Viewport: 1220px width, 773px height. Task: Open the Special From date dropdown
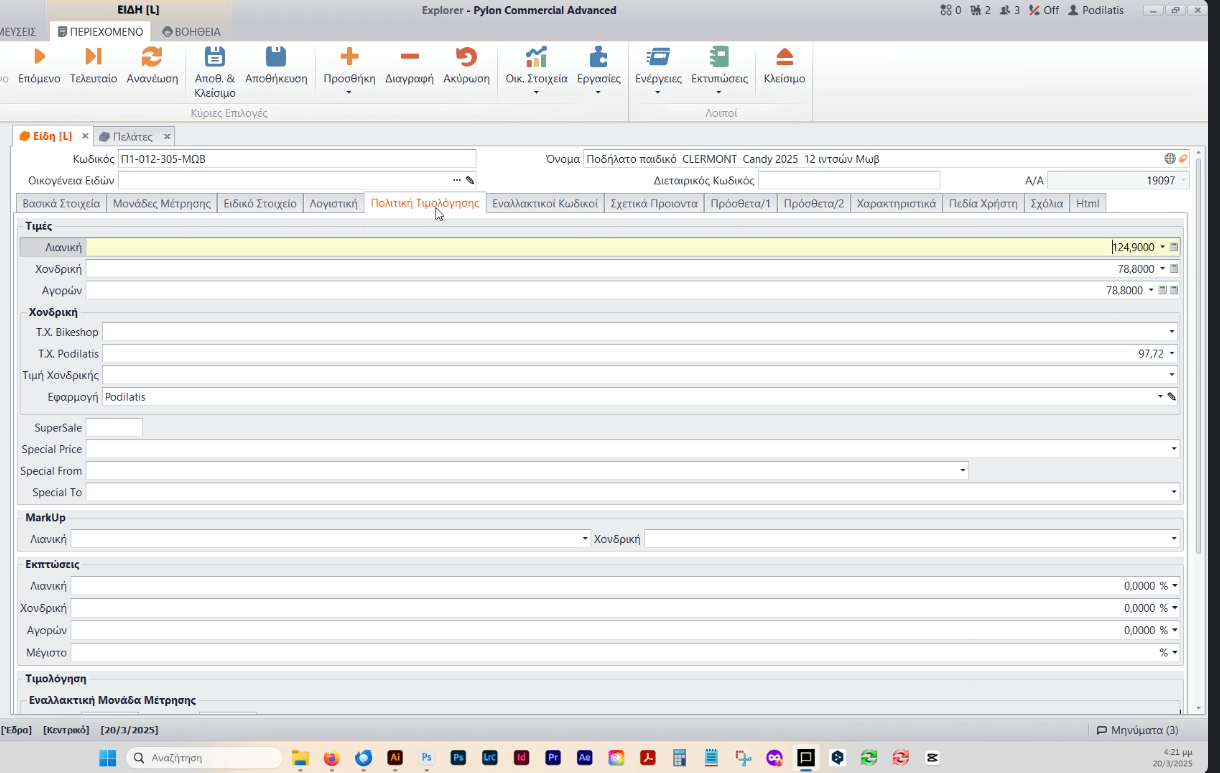pyautogui.click(x=963, y=471)
